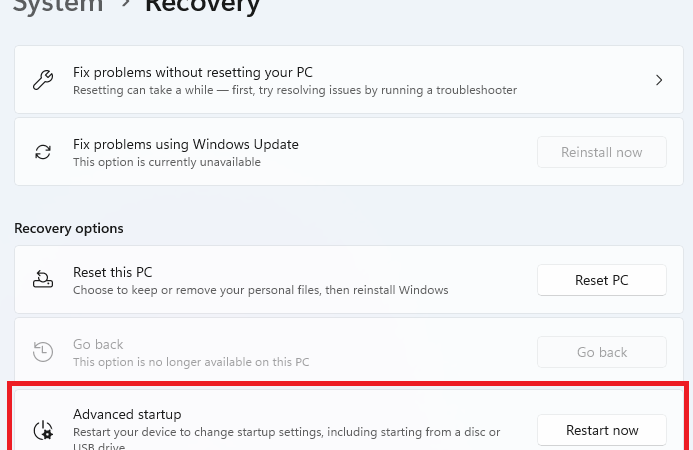
Task: Click the Go back history clock icon
Action: coord(43,352)
